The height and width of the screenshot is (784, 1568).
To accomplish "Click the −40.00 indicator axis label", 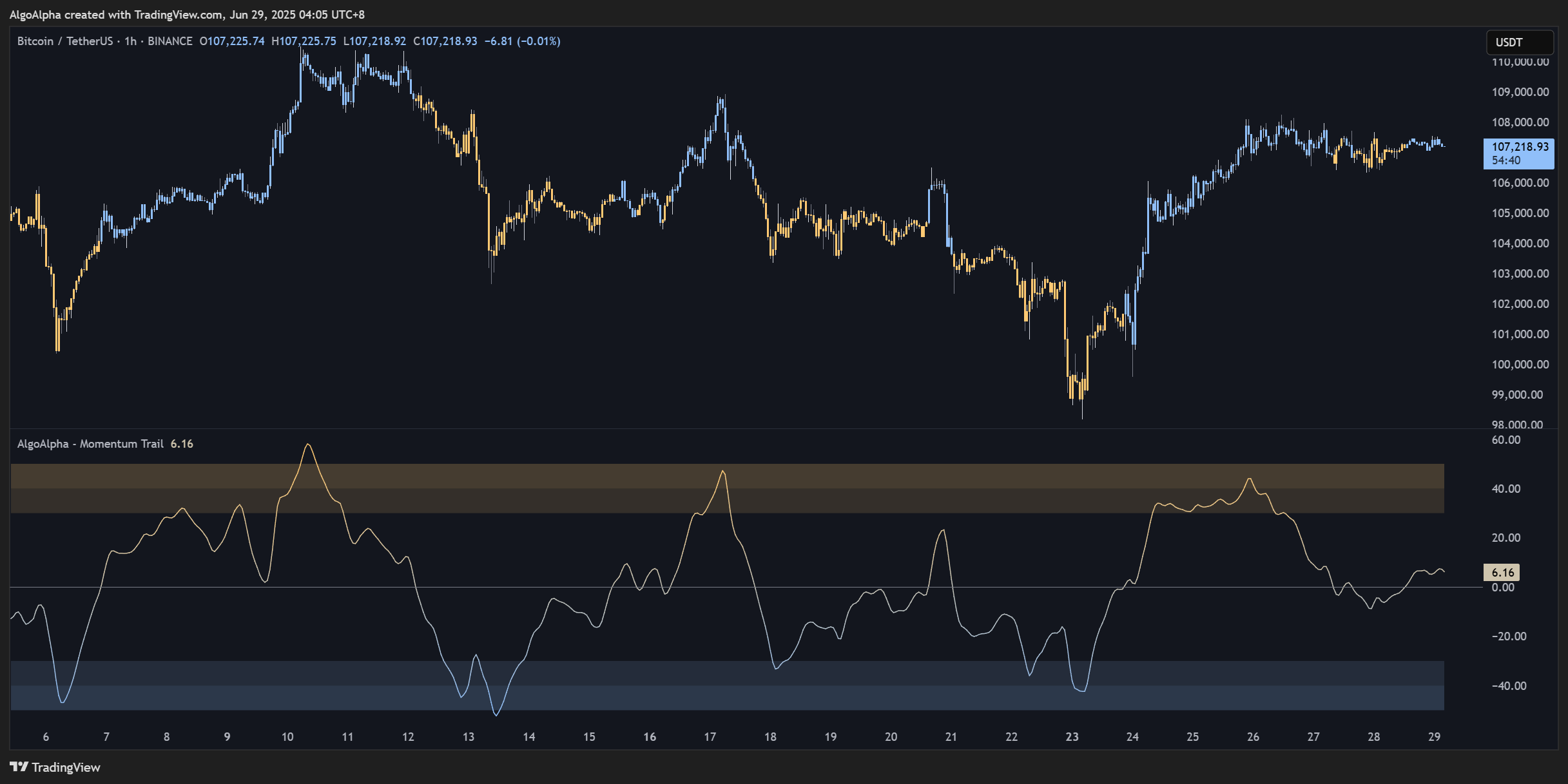I will coord(1509,686).
